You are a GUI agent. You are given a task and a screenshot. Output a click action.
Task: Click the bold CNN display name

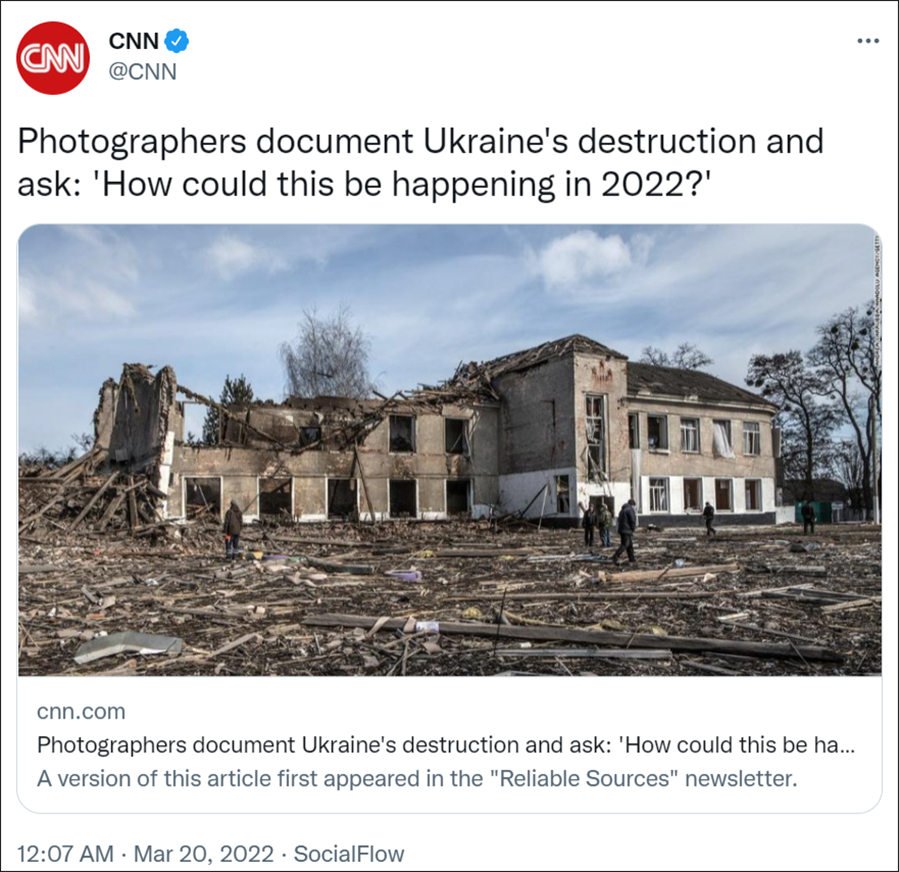pyautogui.click(x=134, y=41)
